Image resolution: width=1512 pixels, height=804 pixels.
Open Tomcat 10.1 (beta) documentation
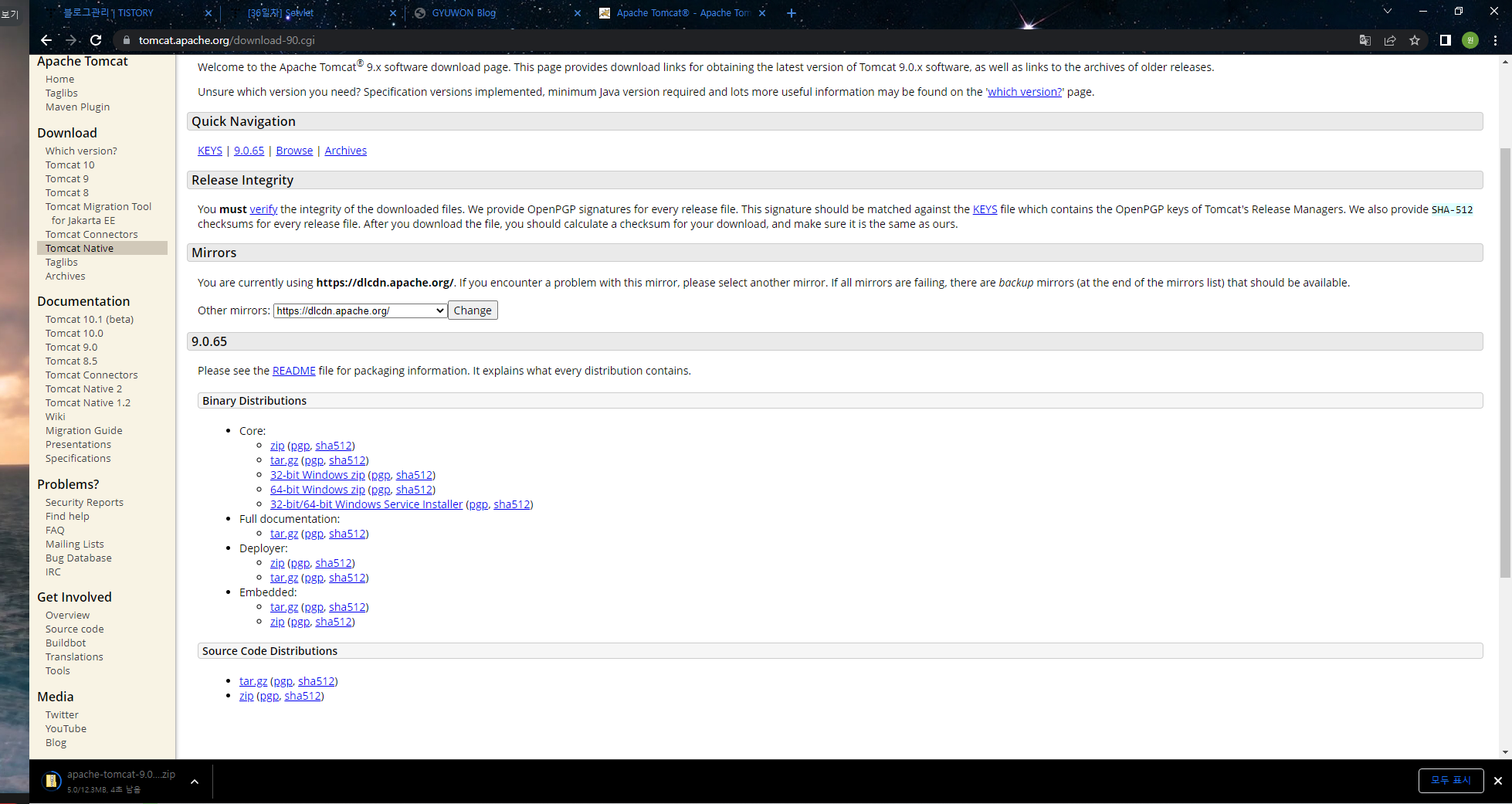click(90, 319)
